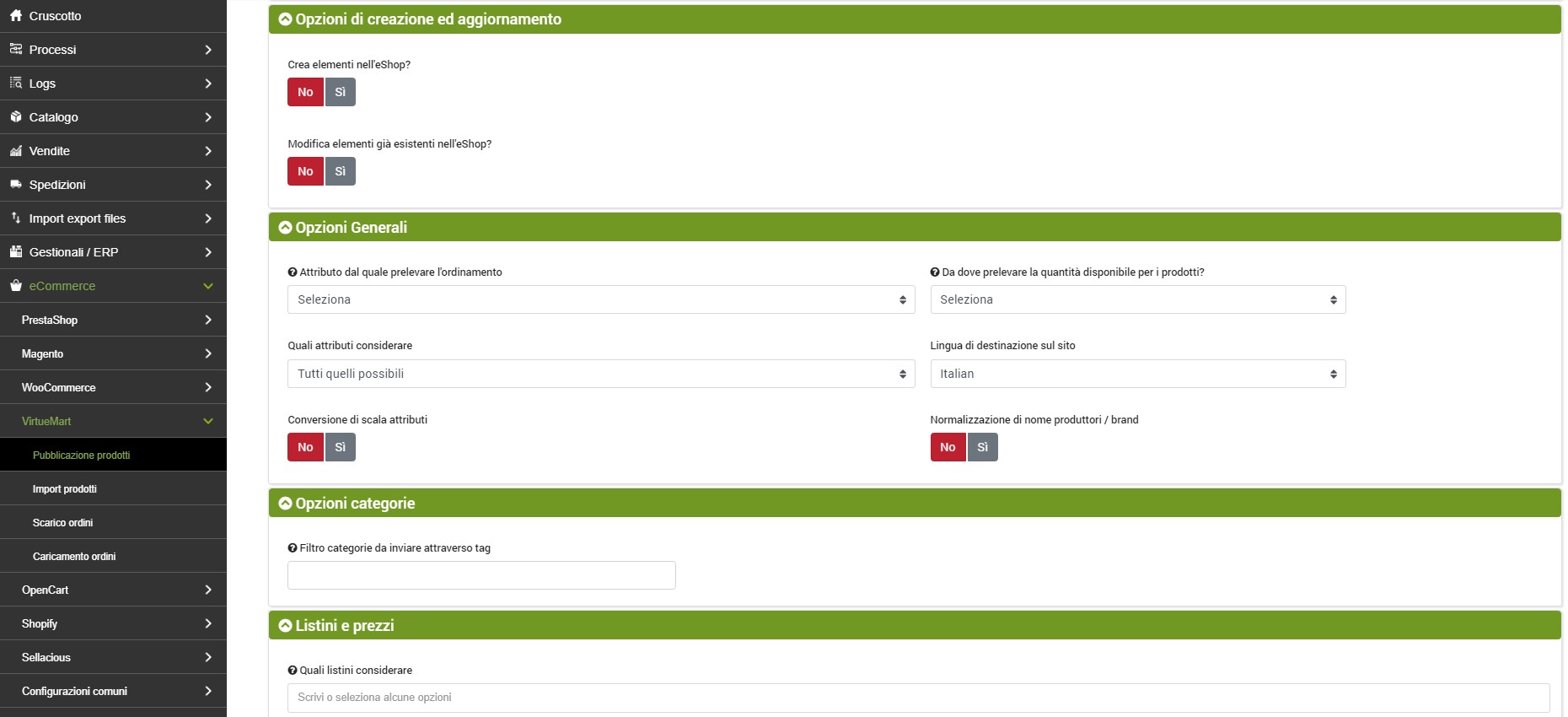Collapse the Listini e prezzi section header

coord(285,626)
